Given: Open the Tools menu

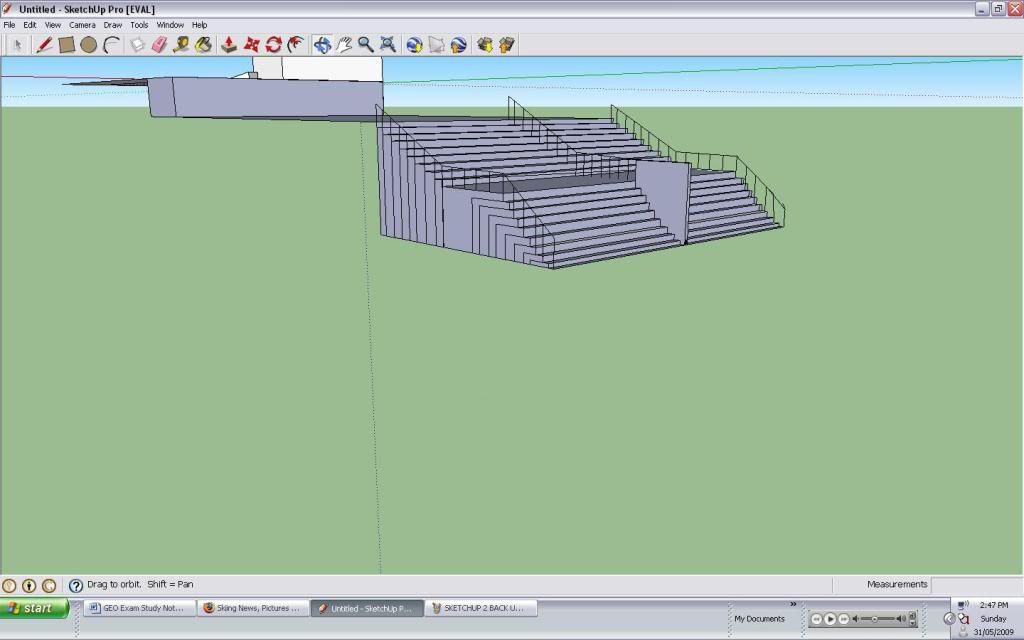Looking at the screenshot, I should [138, 24].
